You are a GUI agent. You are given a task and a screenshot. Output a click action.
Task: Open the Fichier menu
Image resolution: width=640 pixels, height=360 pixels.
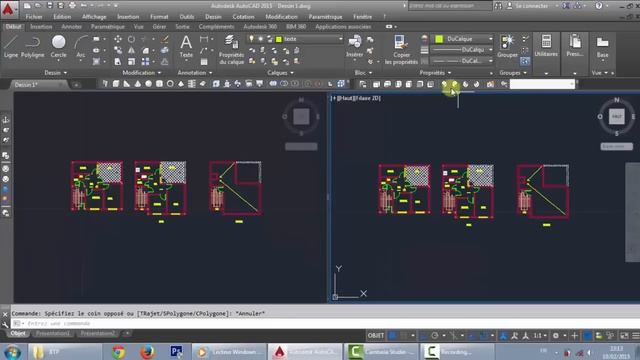[x=34, y=17]
